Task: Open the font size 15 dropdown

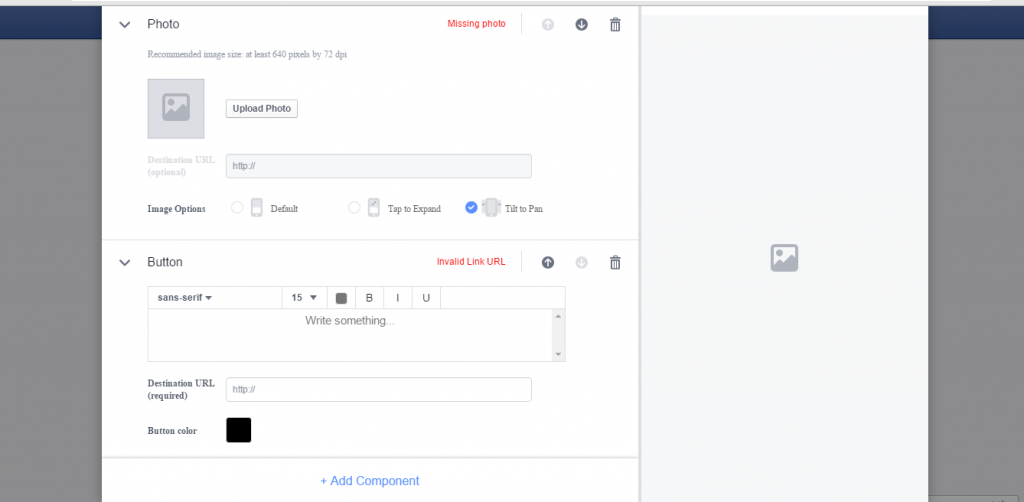Action: click(x=304, y=298)
